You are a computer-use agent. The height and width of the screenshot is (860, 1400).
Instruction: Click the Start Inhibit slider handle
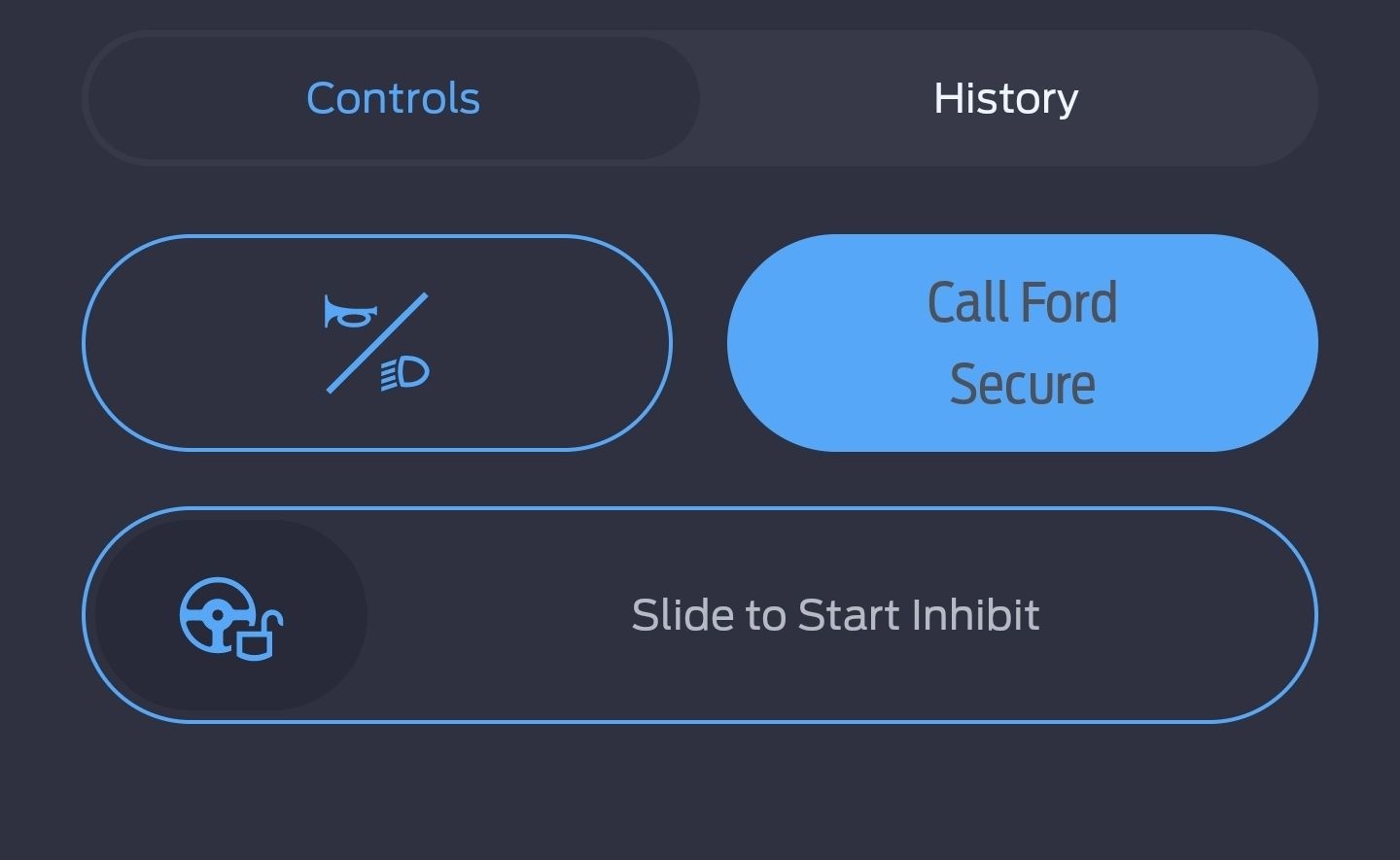click(x=231, y=615)
